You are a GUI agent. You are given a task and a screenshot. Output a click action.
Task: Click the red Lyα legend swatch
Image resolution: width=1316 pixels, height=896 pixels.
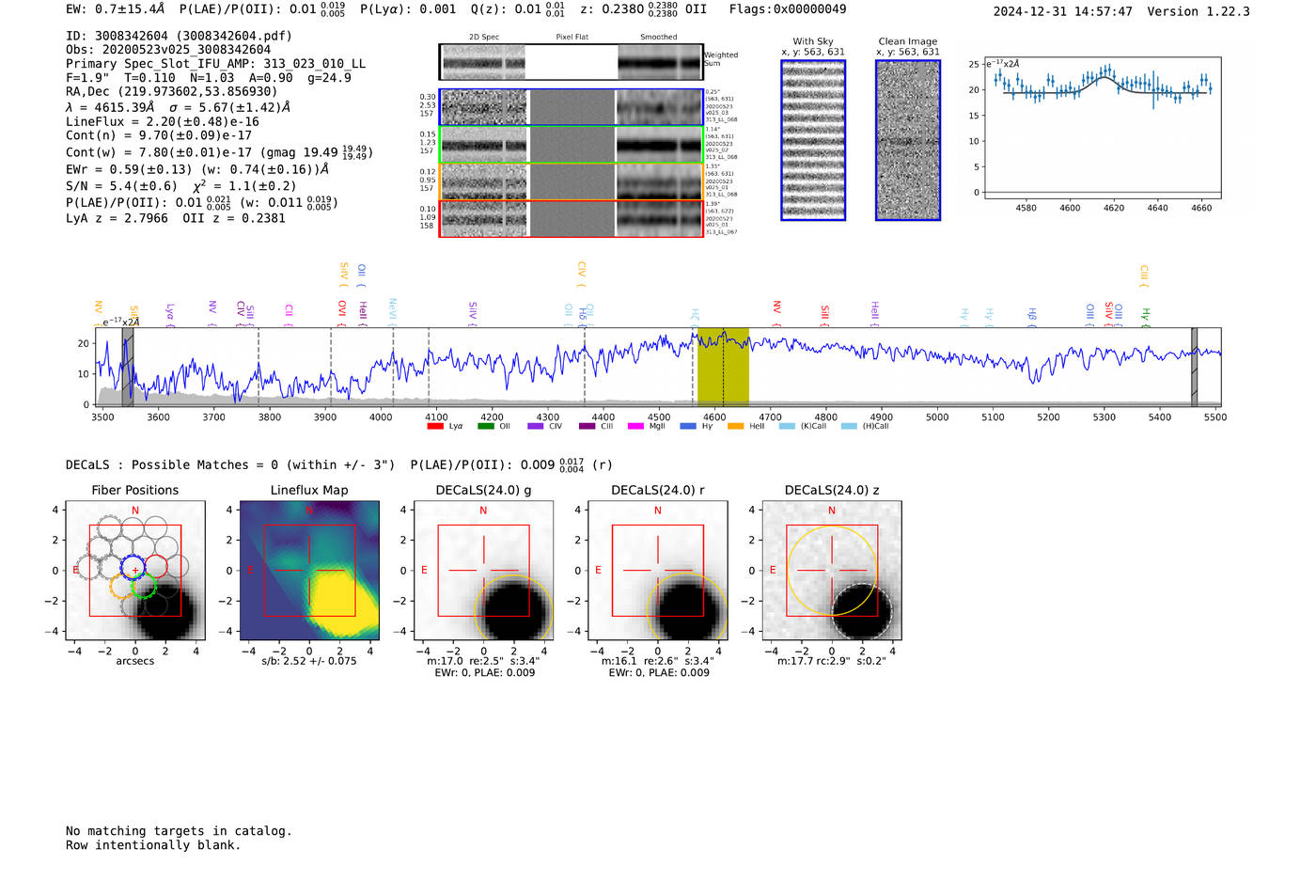pyautogui.click(x=434, y=427)
